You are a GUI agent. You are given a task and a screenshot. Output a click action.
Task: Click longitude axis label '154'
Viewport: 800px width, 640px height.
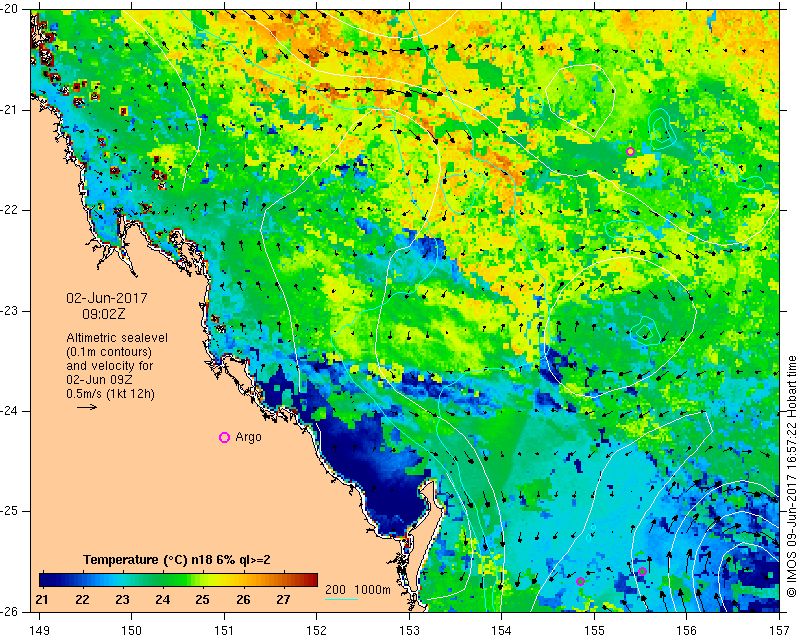(x=502, y=631)
